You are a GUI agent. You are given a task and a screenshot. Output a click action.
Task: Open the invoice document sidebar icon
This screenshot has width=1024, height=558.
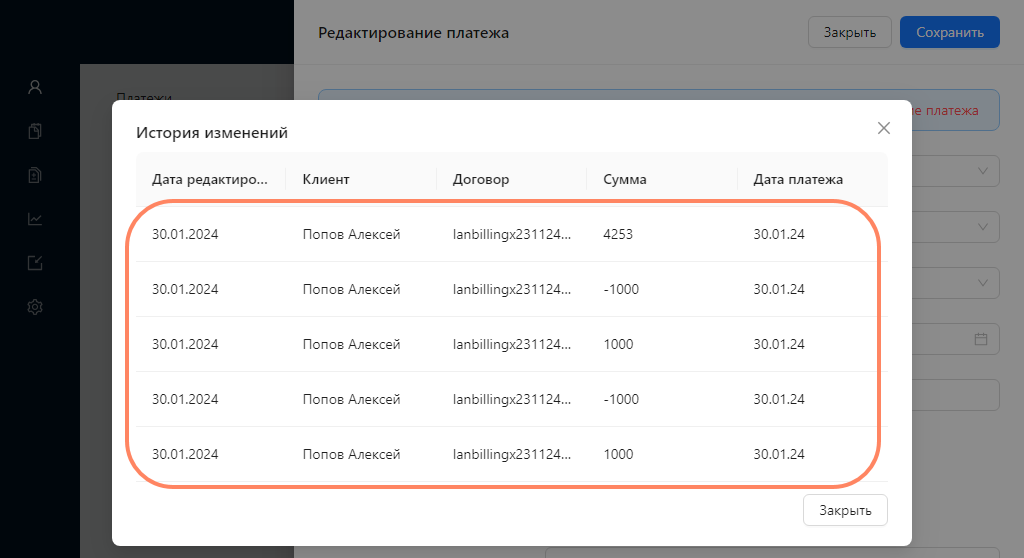(x=35, y=175)
